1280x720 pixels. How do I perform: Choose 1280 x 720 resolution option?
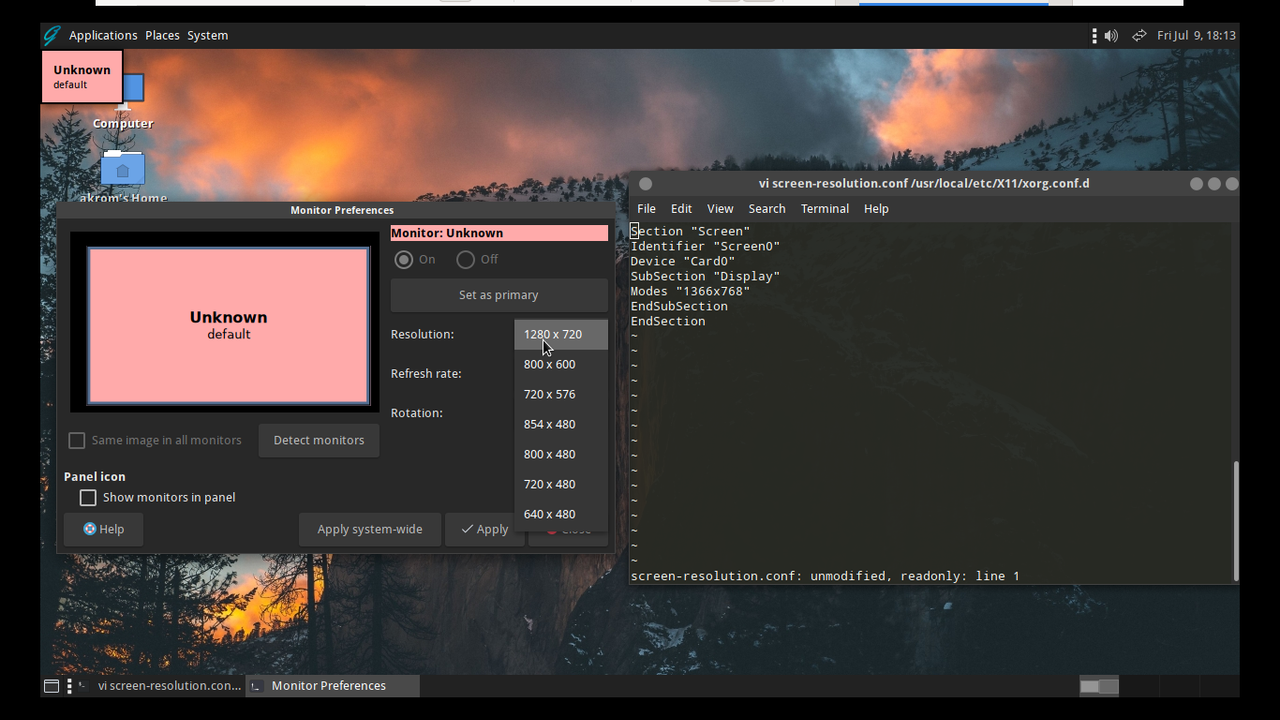pos(561,334)
